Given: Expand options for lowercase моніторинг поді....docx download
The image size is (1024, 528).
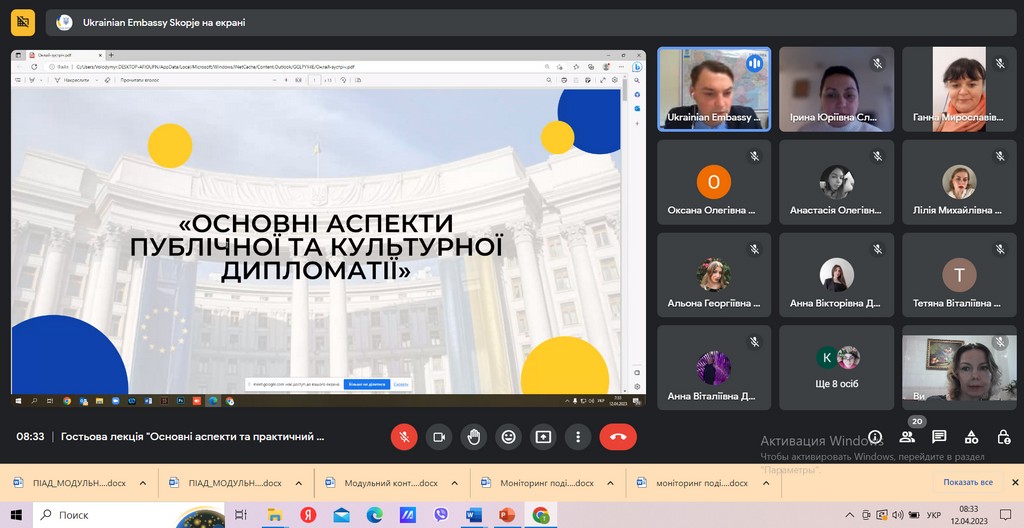Looking at the screenshot, I should click(767, 483).
